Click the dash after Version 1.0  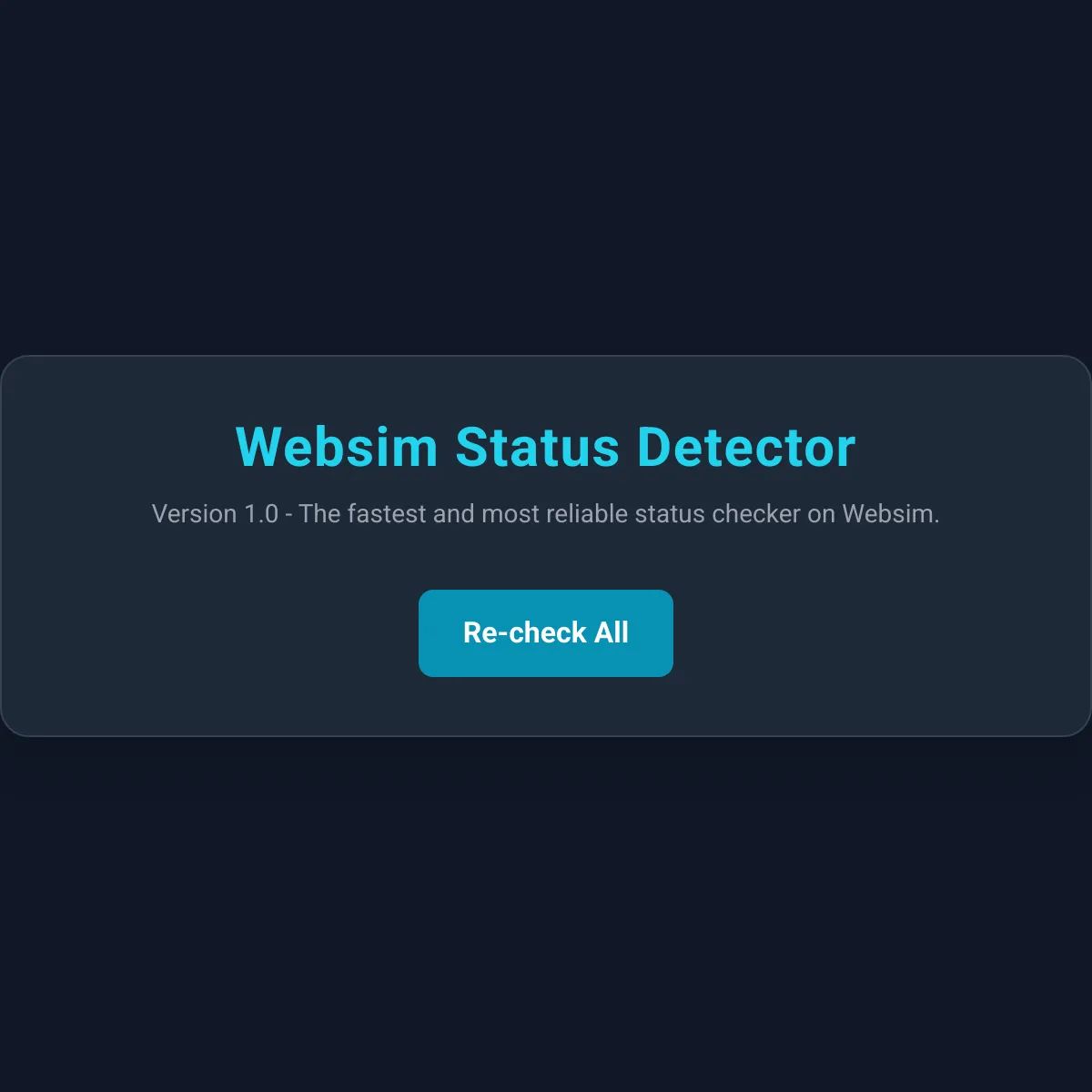tap(288, 516)
